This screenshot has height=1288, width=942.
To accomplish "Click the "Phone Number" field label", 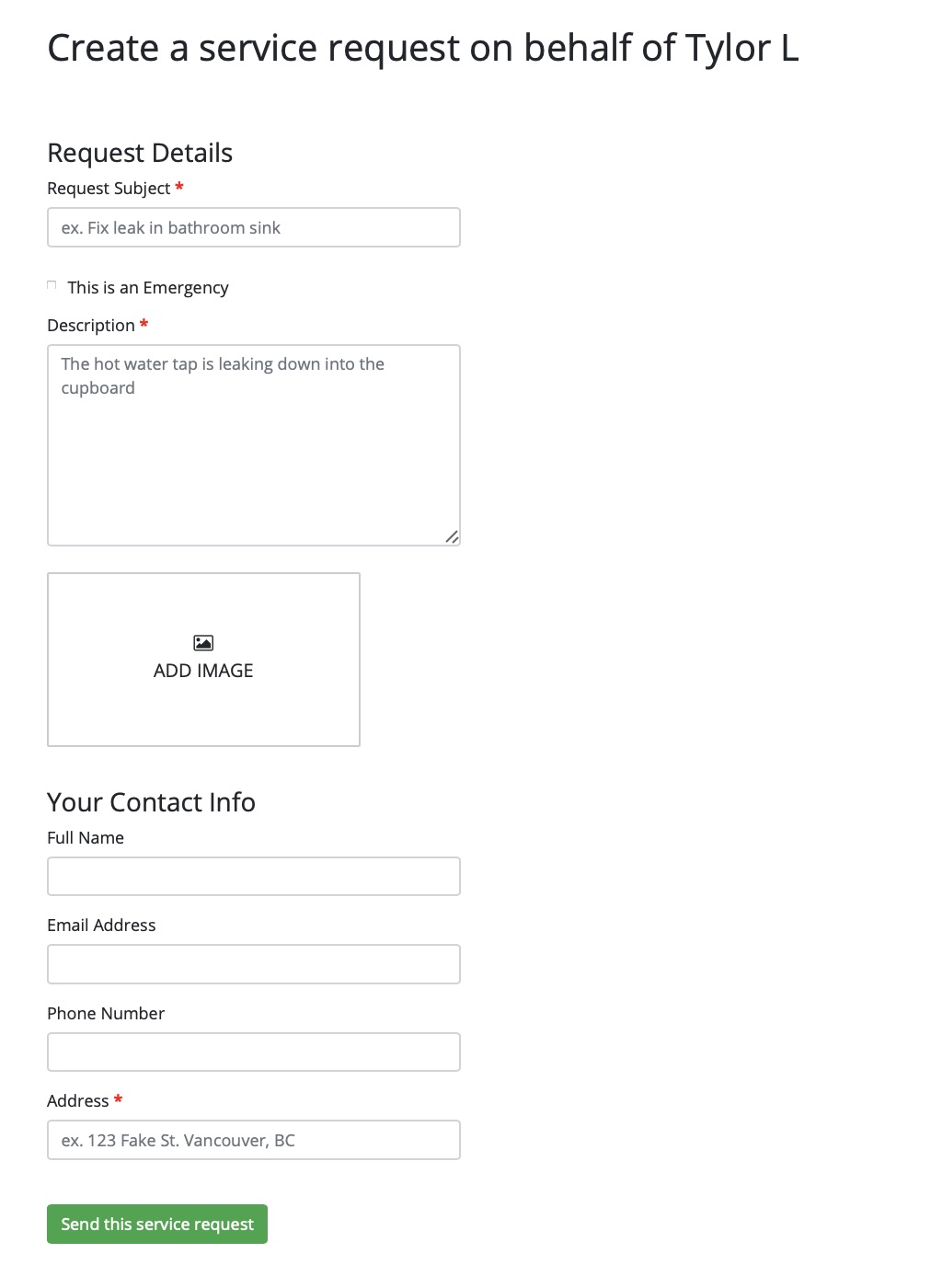I will tap(106, 1014).
